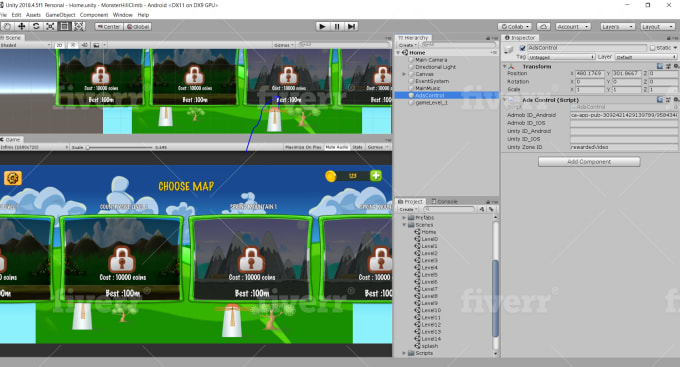680x367 pixels.
Task: Click the Project panel vertical scrollbar
Action: pyautogui.click(x=495, y=298)
